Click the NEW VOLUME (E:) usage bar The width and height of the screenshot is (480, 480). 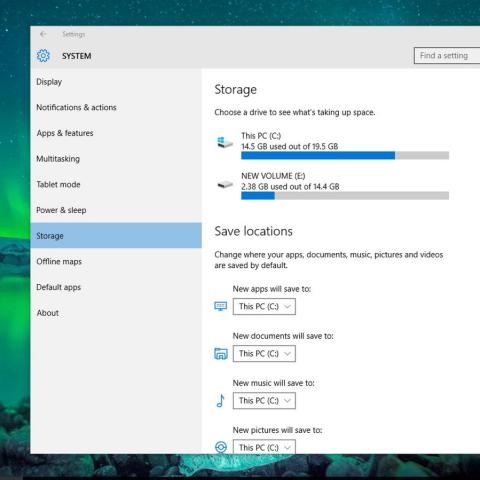coord(345,196)
